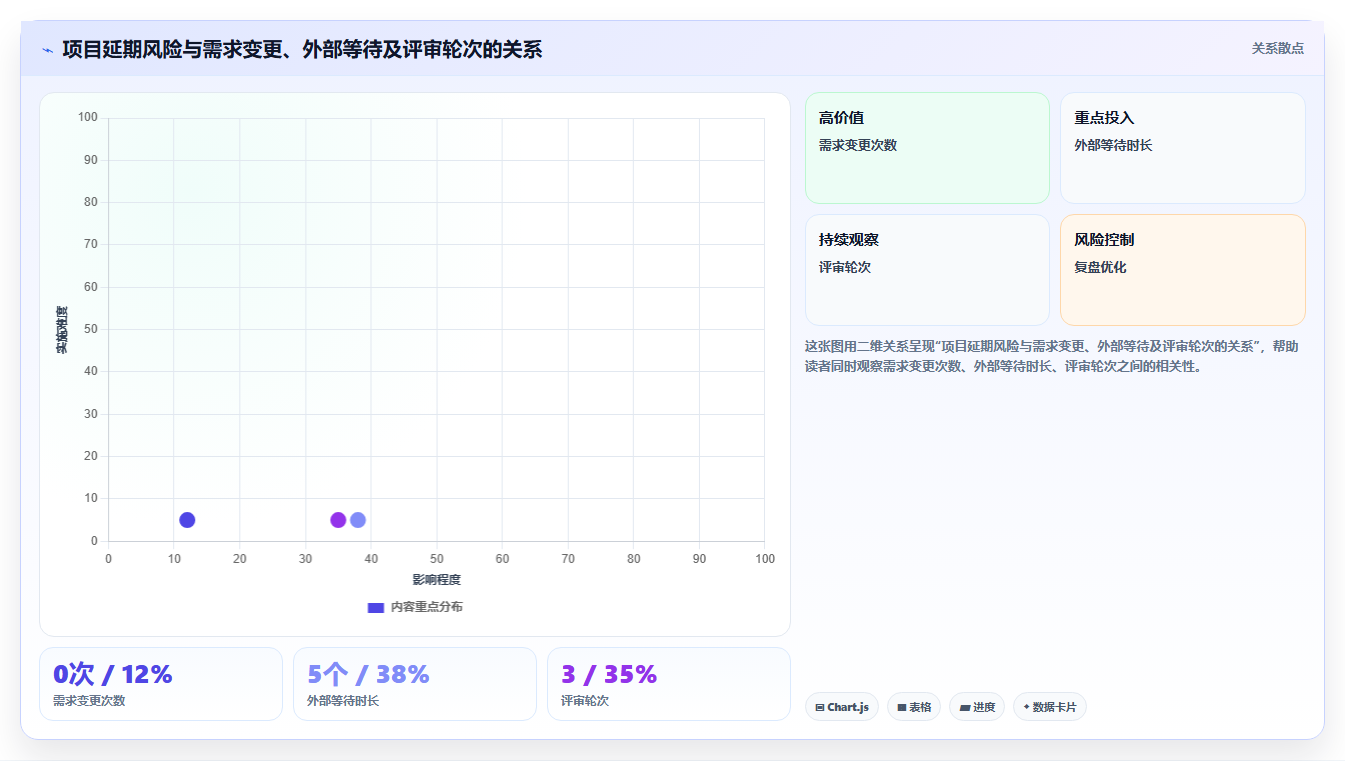This screenshot has height=761, width=1345.
Task: Click the 表格 tag chip
Action: (914, 707)
